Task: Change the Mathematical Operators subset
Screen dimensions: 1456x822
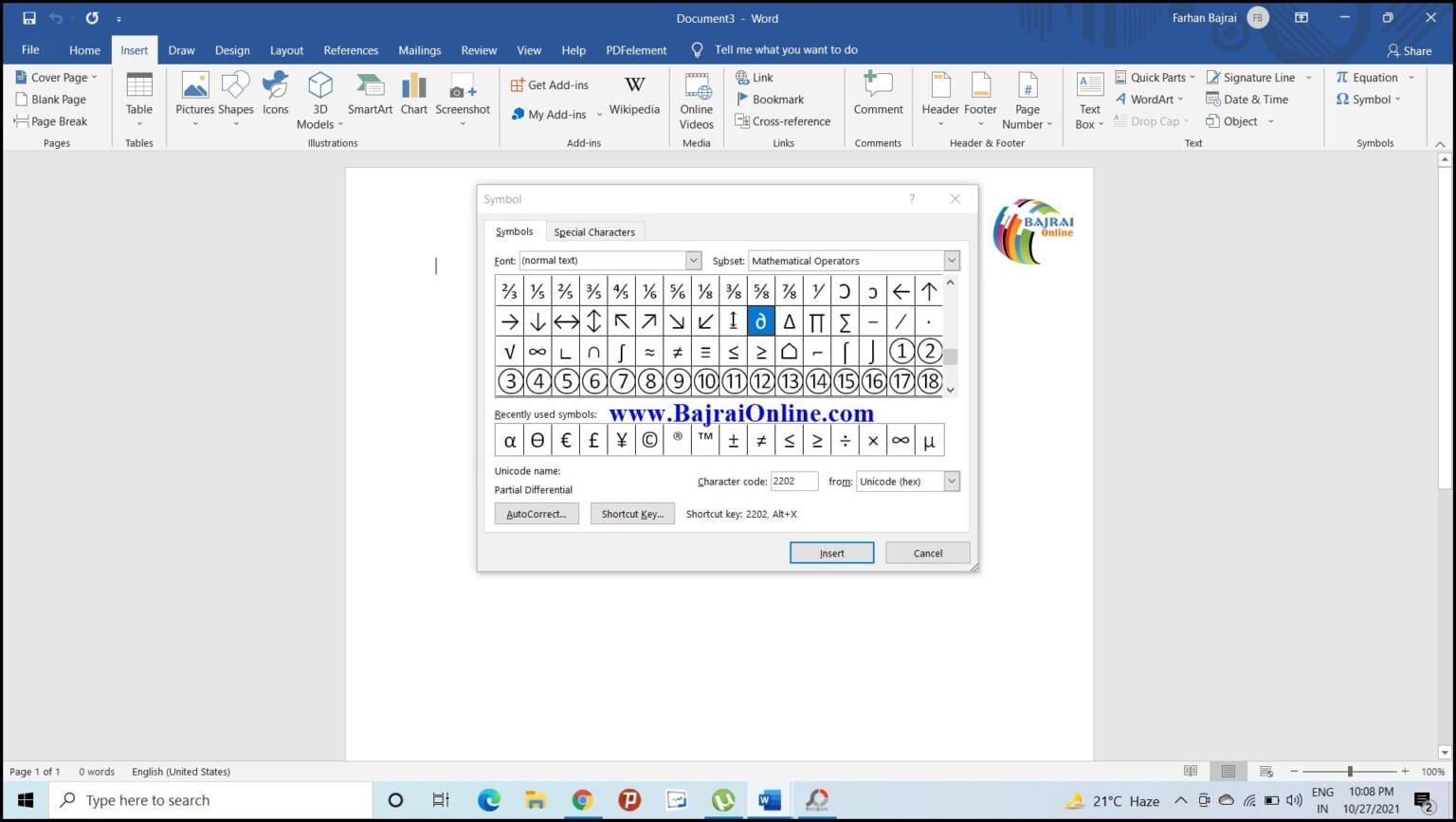Action: tap(951, 260)
